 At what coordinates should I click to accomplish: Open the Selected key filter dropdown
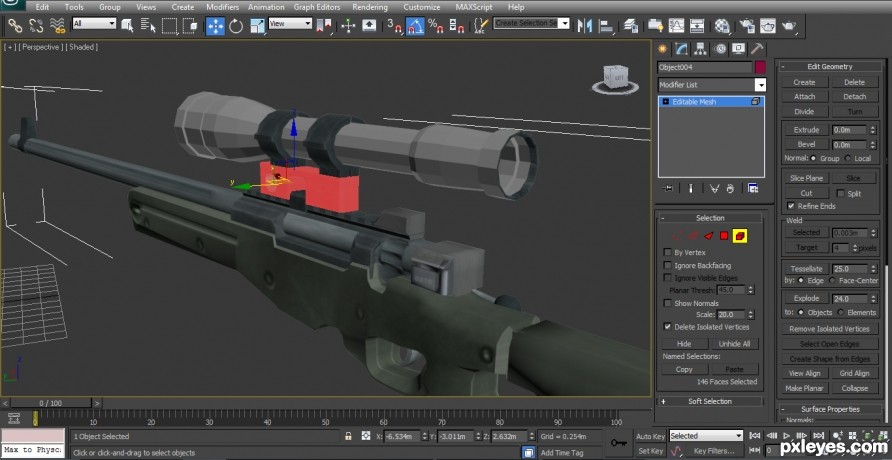[706, 436]
